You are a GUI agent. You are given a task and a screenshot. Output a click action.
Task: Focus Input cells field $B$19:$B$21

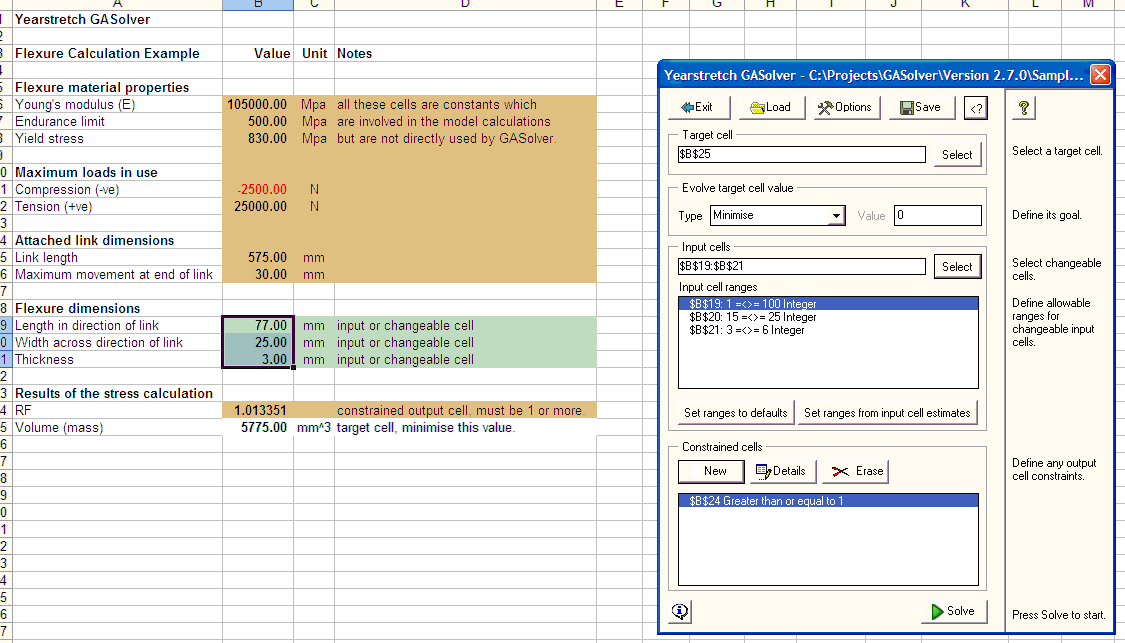[801, 266]
